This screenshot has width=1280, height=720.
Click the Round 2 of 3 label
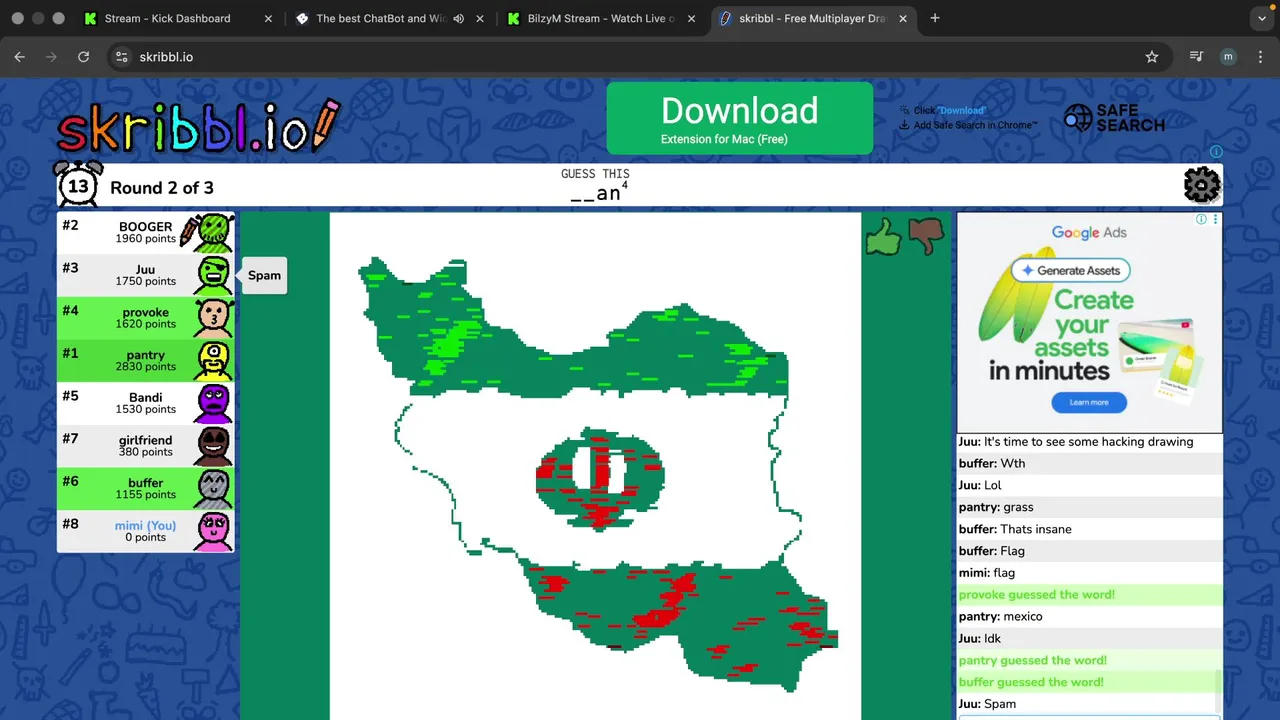[162, 187]
